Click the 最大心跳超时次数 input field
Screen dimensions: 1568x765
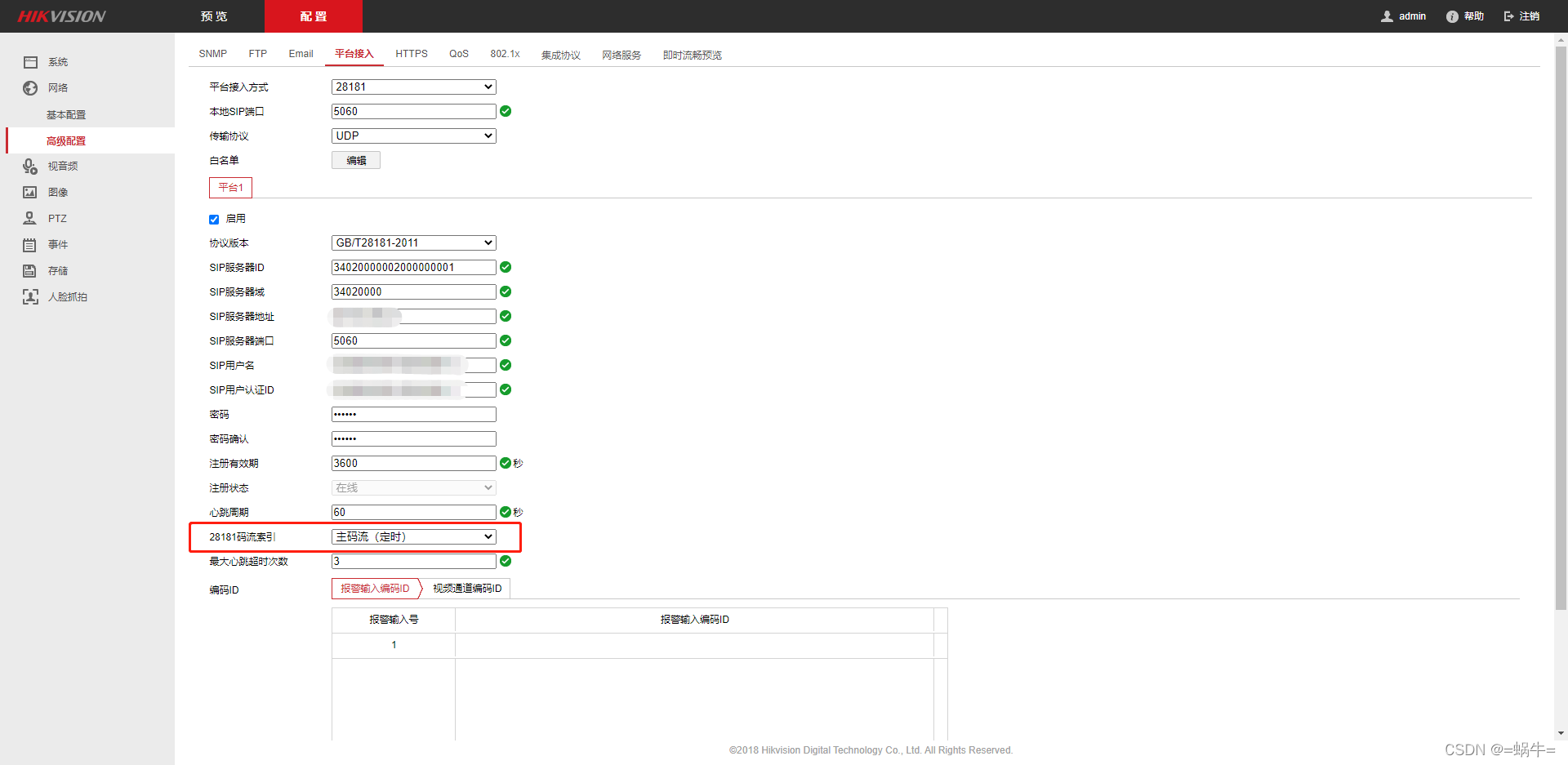click(414, 561)
